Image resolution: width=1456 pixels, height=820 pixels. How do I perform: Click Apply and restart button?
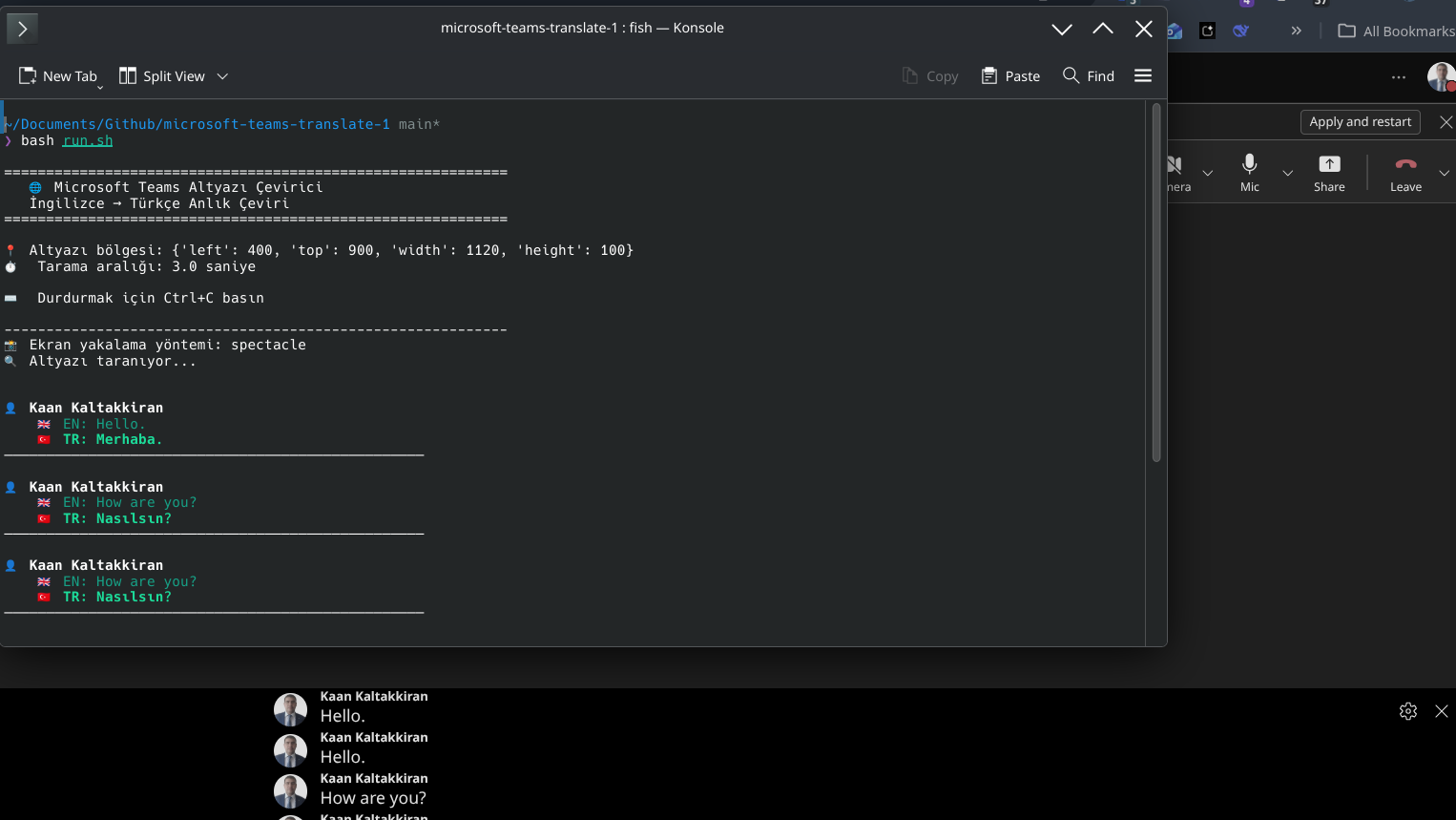1360,122
